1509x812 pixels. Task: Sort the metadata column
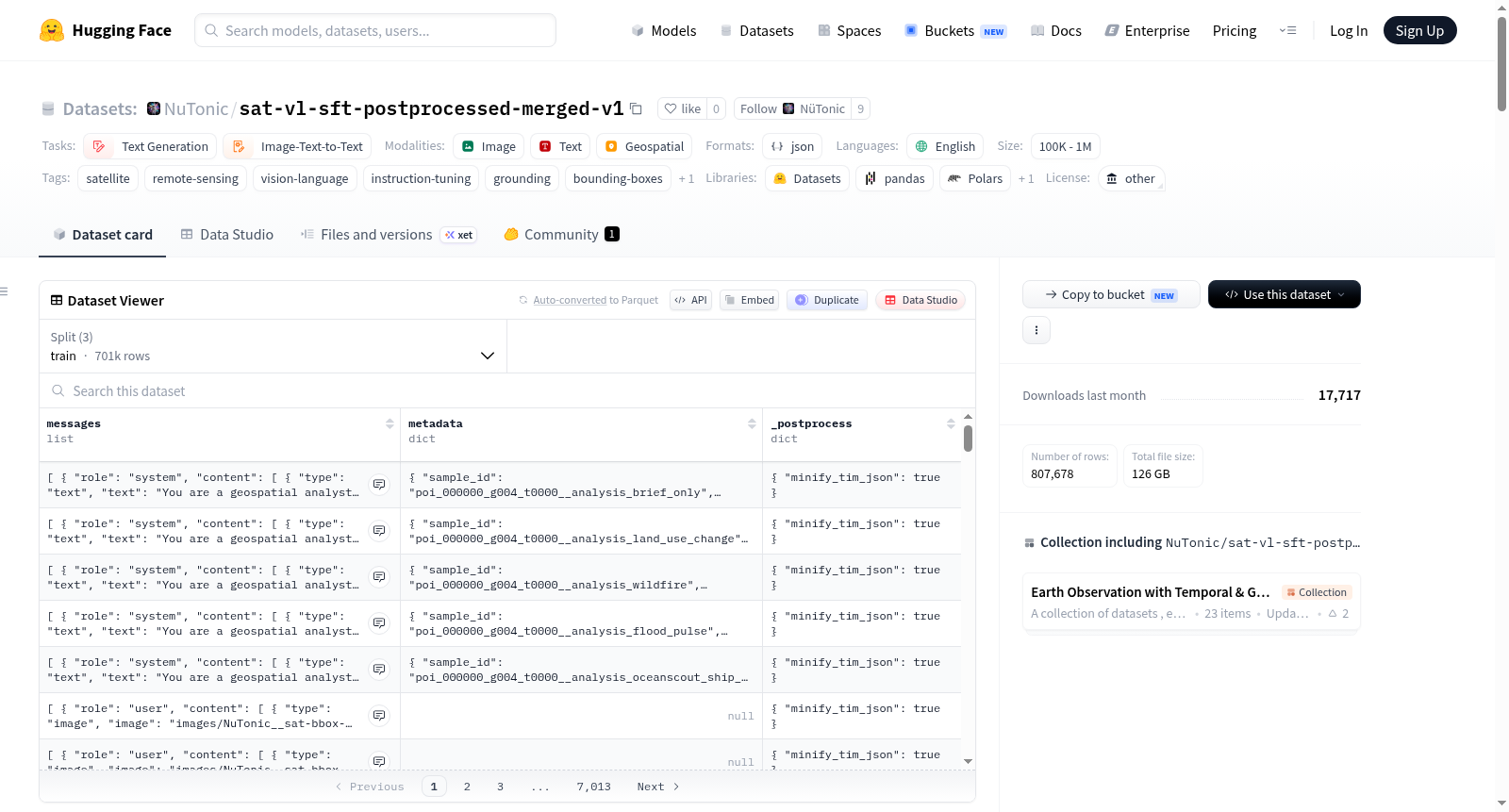coord(752,423)
